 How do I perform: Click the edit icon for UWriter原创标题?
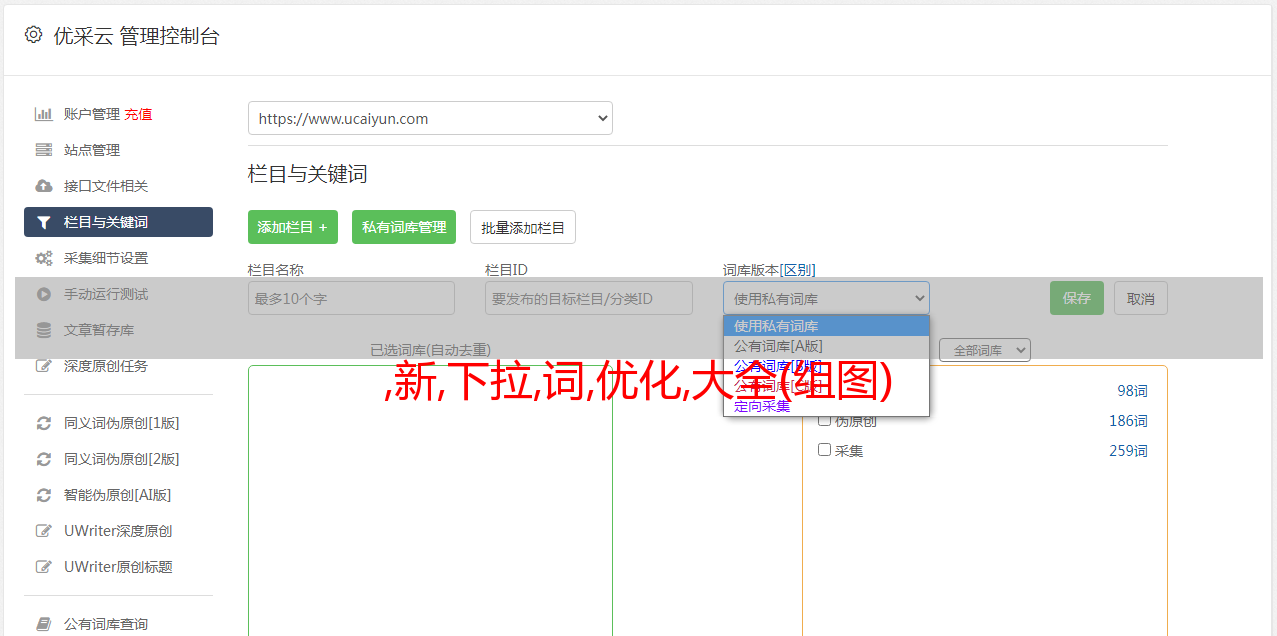click(44, 567)
